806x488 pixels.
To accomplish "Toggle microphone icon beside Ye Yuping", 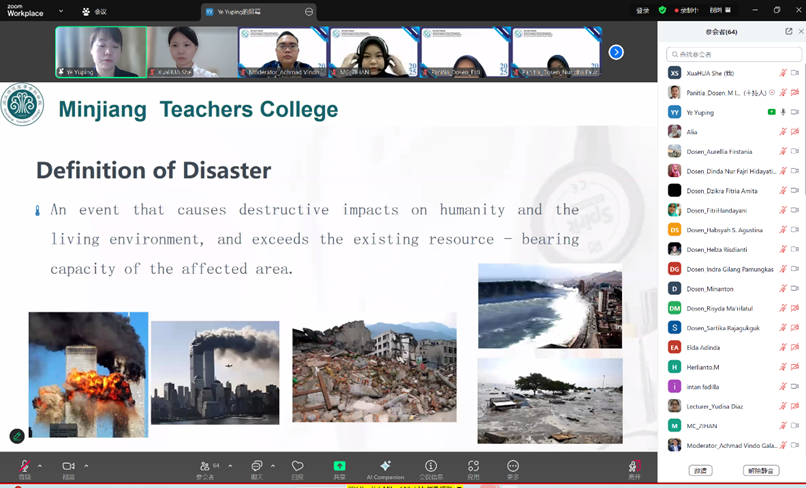I will (x=783, y=112).
